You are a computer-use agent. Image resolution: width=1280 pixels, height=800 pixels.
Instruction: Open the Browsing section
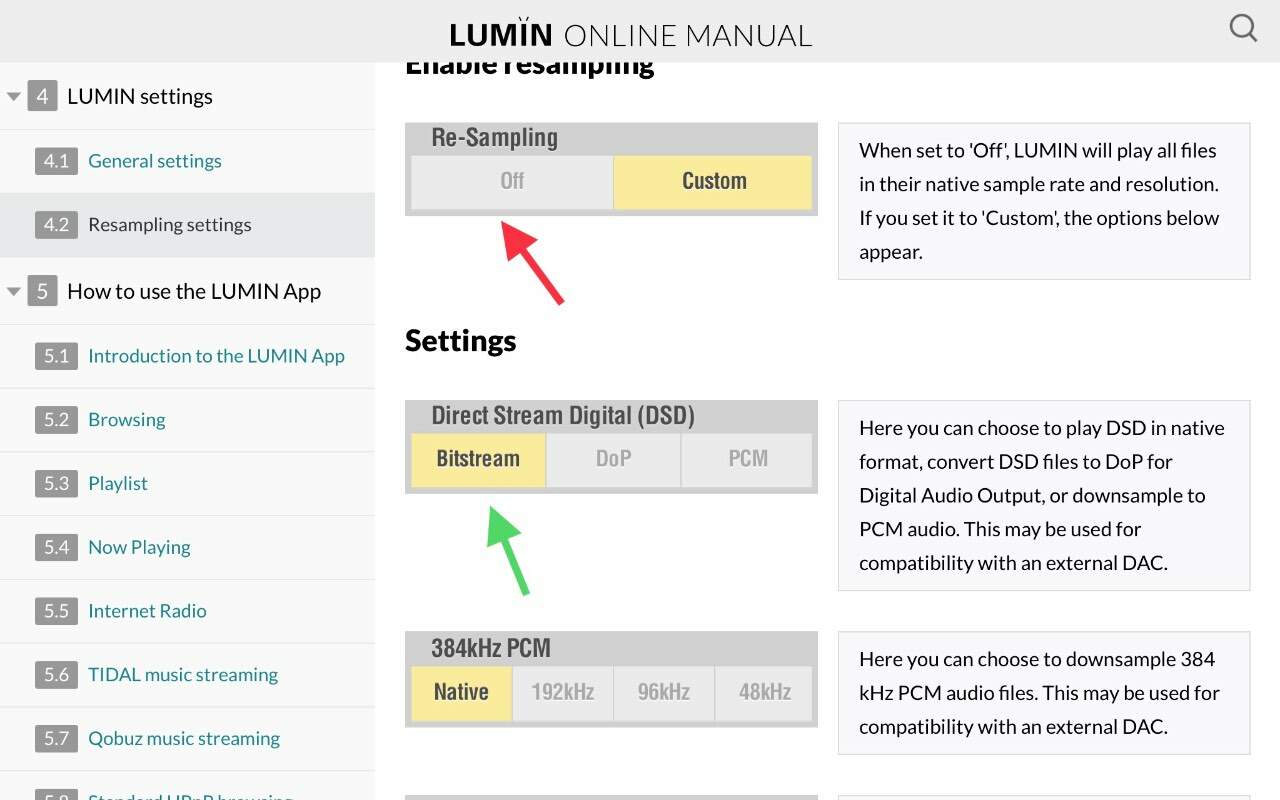pos(127,420)
